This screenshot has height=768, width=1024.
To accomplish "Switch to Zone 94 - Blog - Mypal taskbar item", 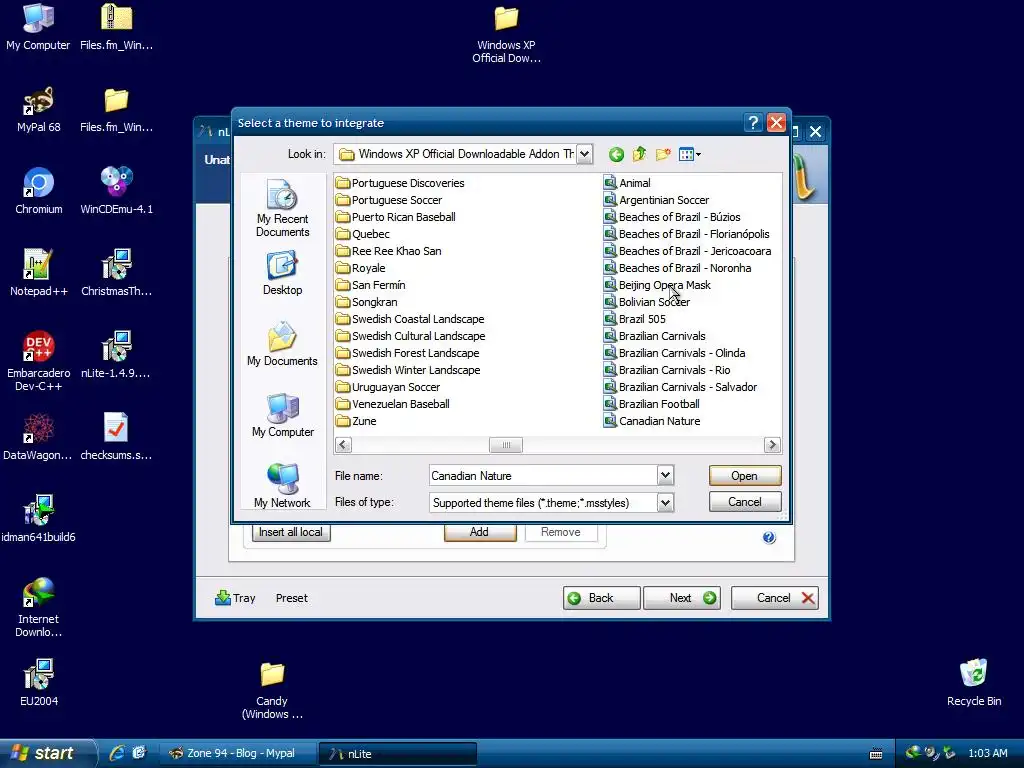I will coord(238,754).
